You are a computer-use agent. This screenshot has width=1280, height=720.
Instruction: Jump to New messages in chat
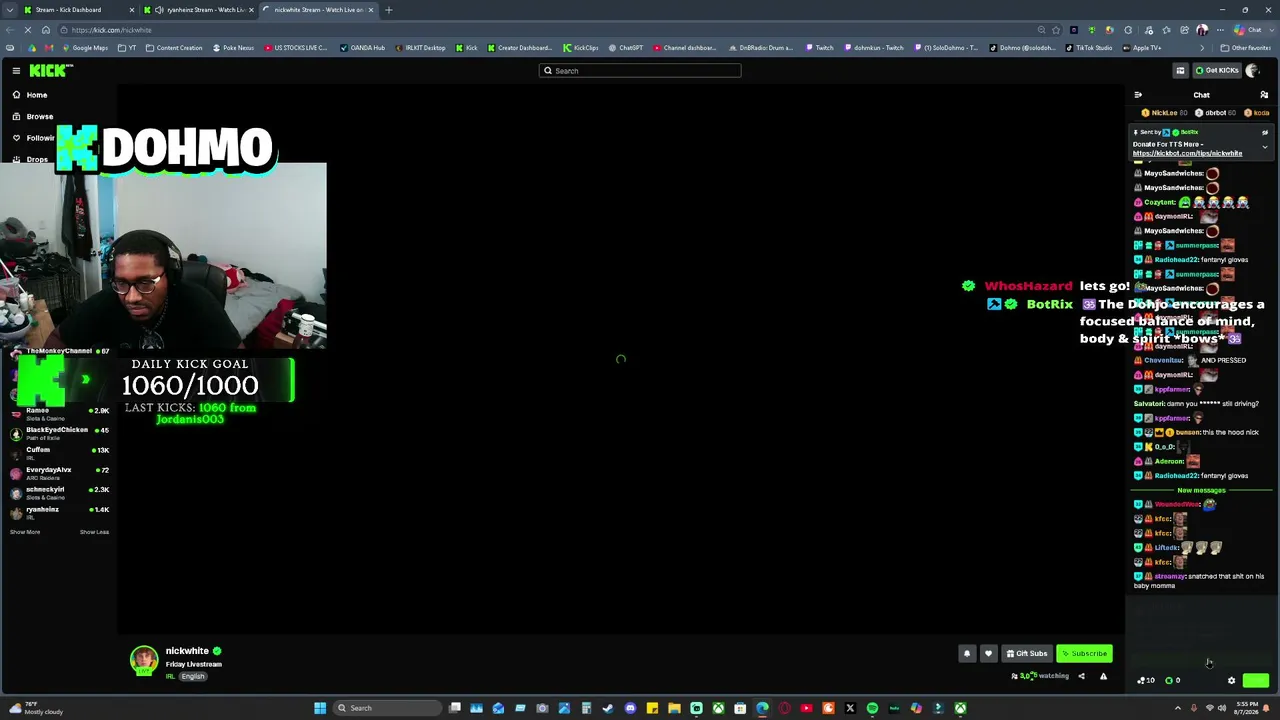1201,490
